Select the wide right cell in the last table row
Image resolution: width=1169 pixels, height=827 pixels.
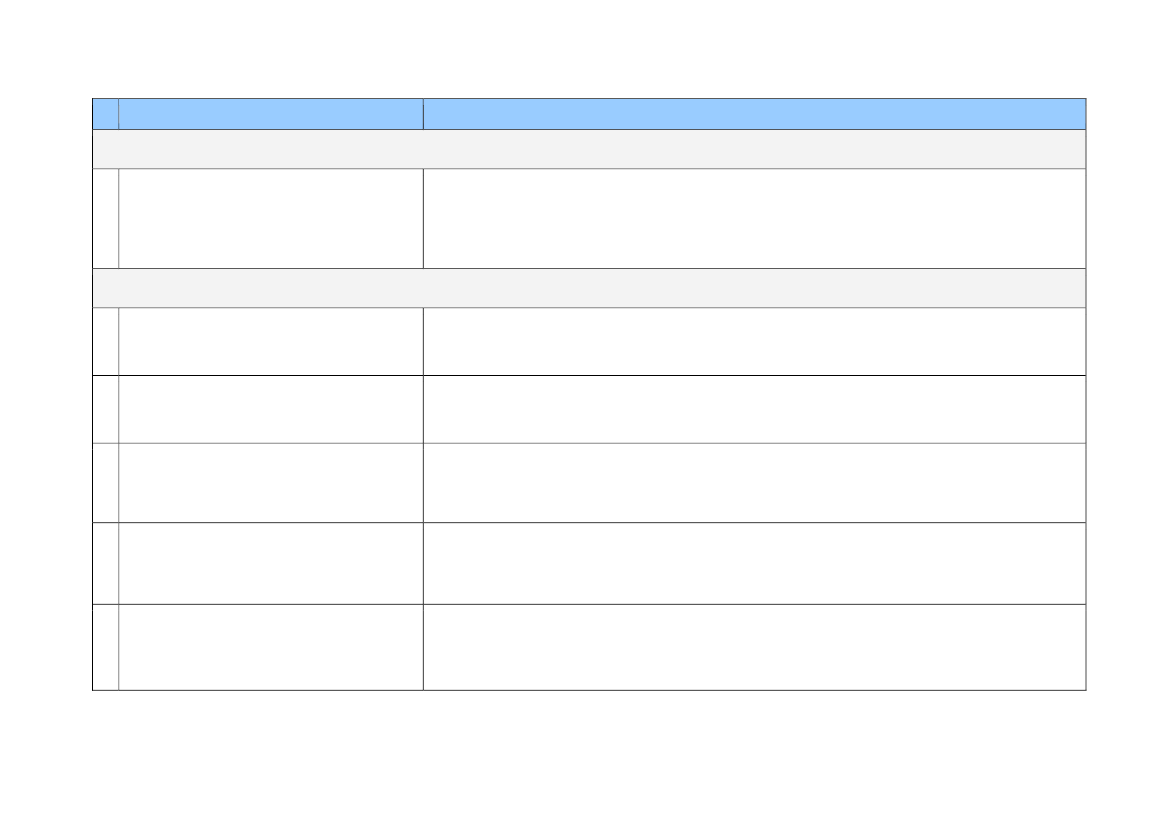click(x=754, y=647)
